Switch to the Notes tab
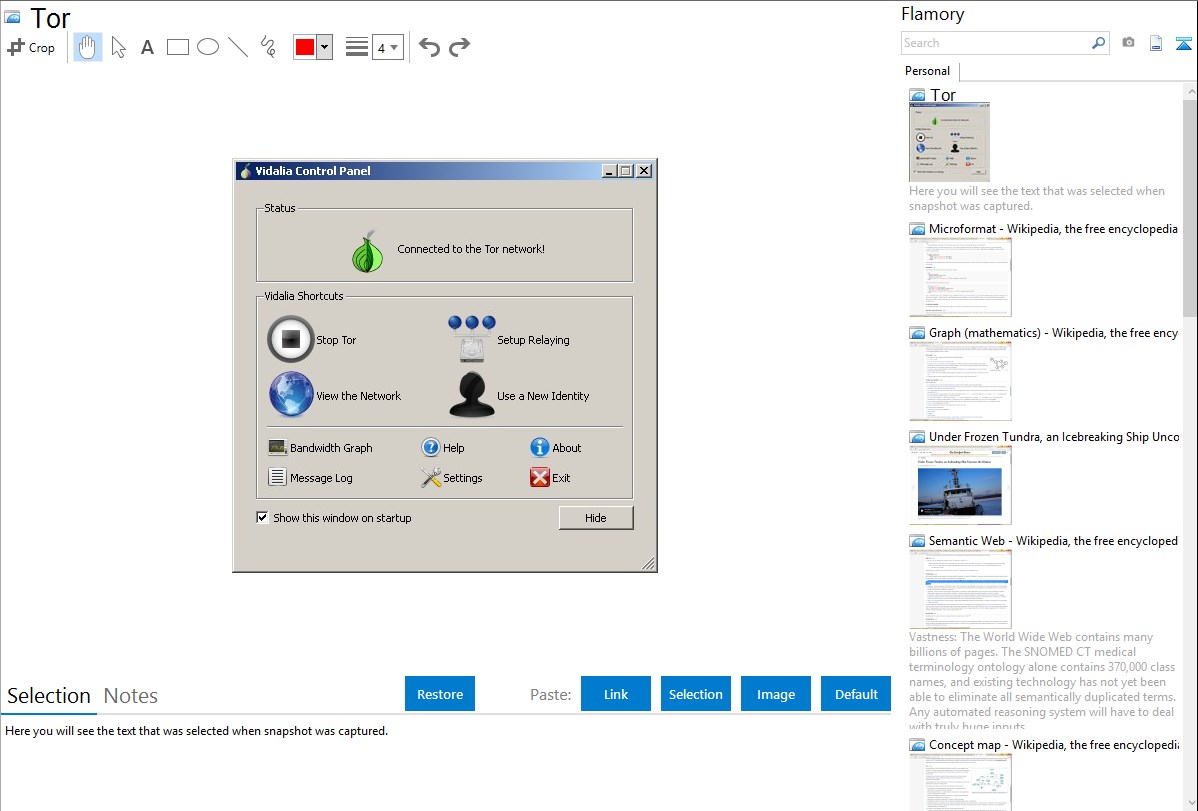This screenshot has height=811, width=1198. point(131,696)
